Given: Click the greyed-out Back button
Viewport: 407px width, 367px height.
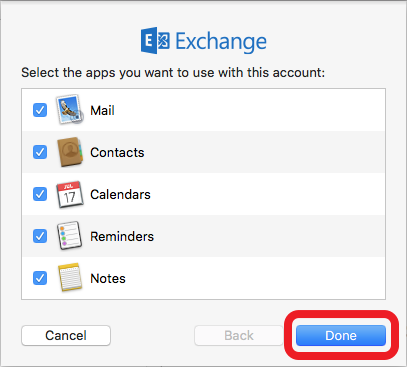Looking at the screenshot, I should pyautogui.click(x=239, y=335).
